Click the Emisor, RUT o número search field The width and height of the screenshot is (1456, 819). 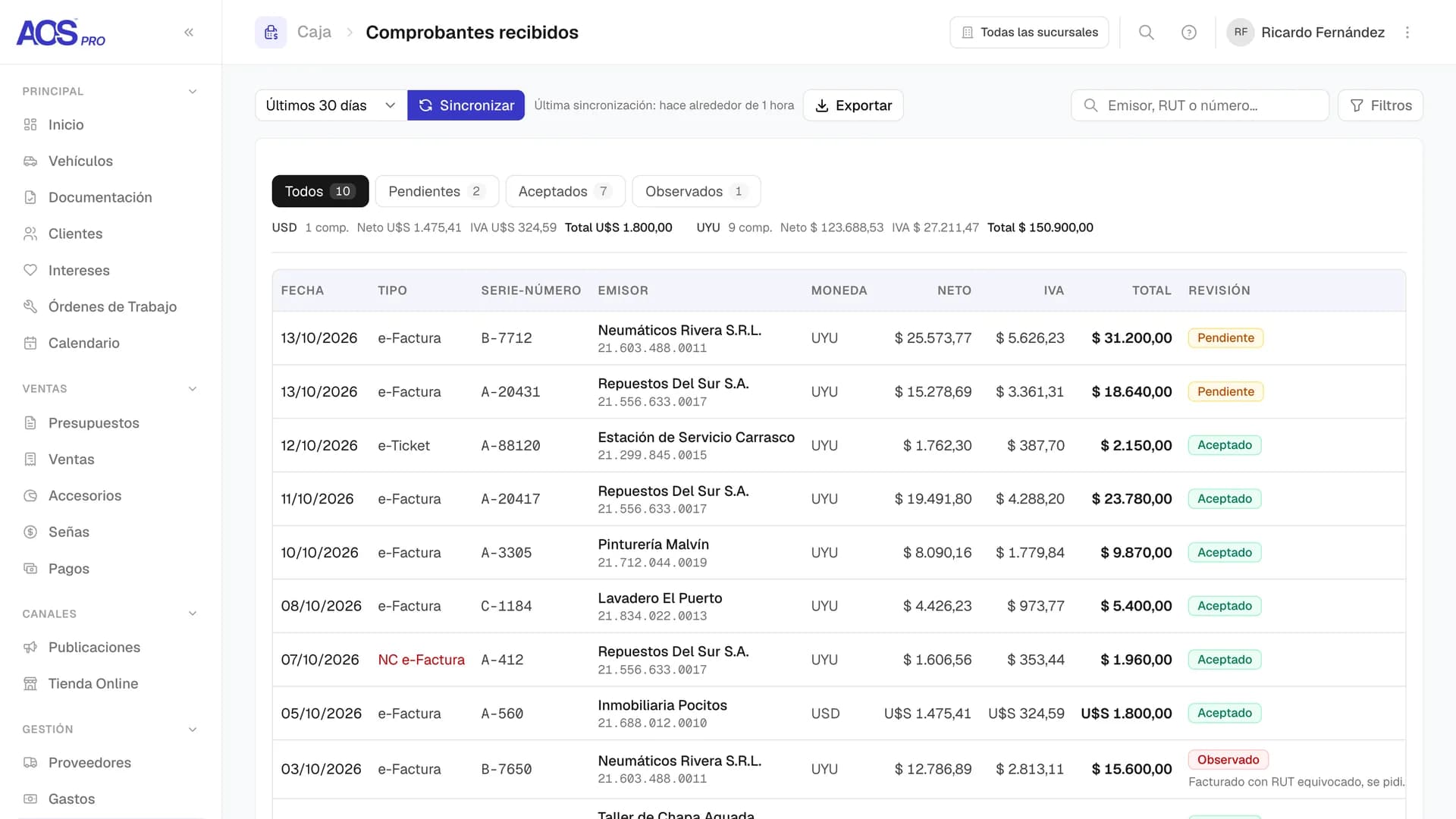[1200, 105]
